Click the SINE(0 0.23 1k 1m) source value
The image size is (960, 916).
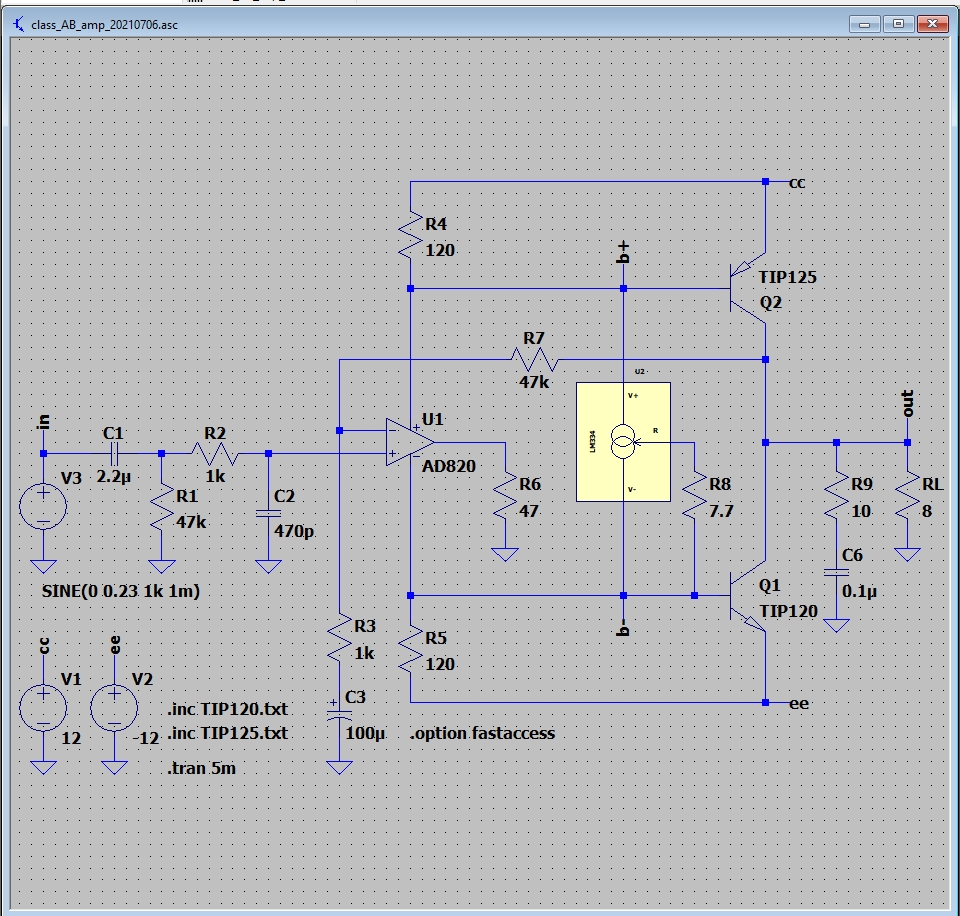(121, 591)
